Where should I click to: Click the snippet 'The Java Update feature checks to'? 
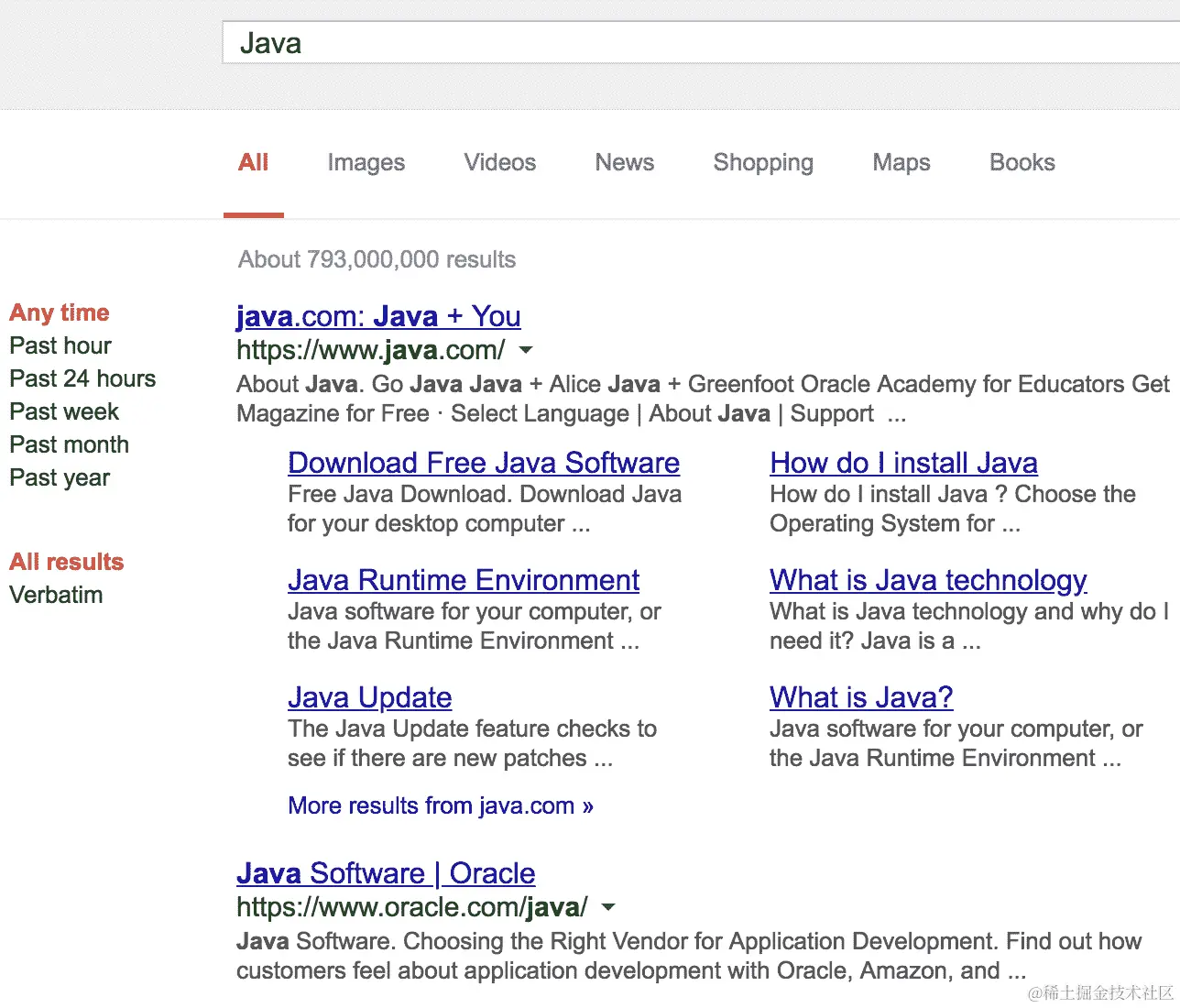point(473,729)
